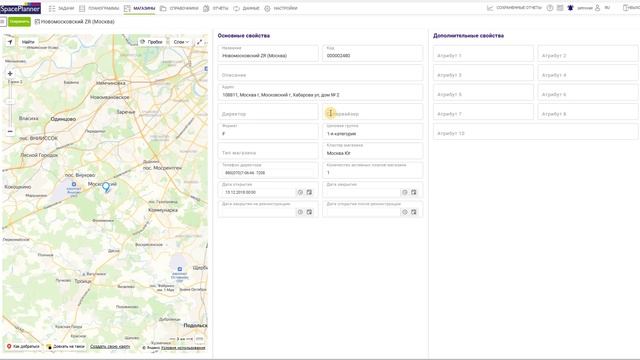640x360 pixels.
Task: Click the dark blue bug icon
Action: coord(570,8)
